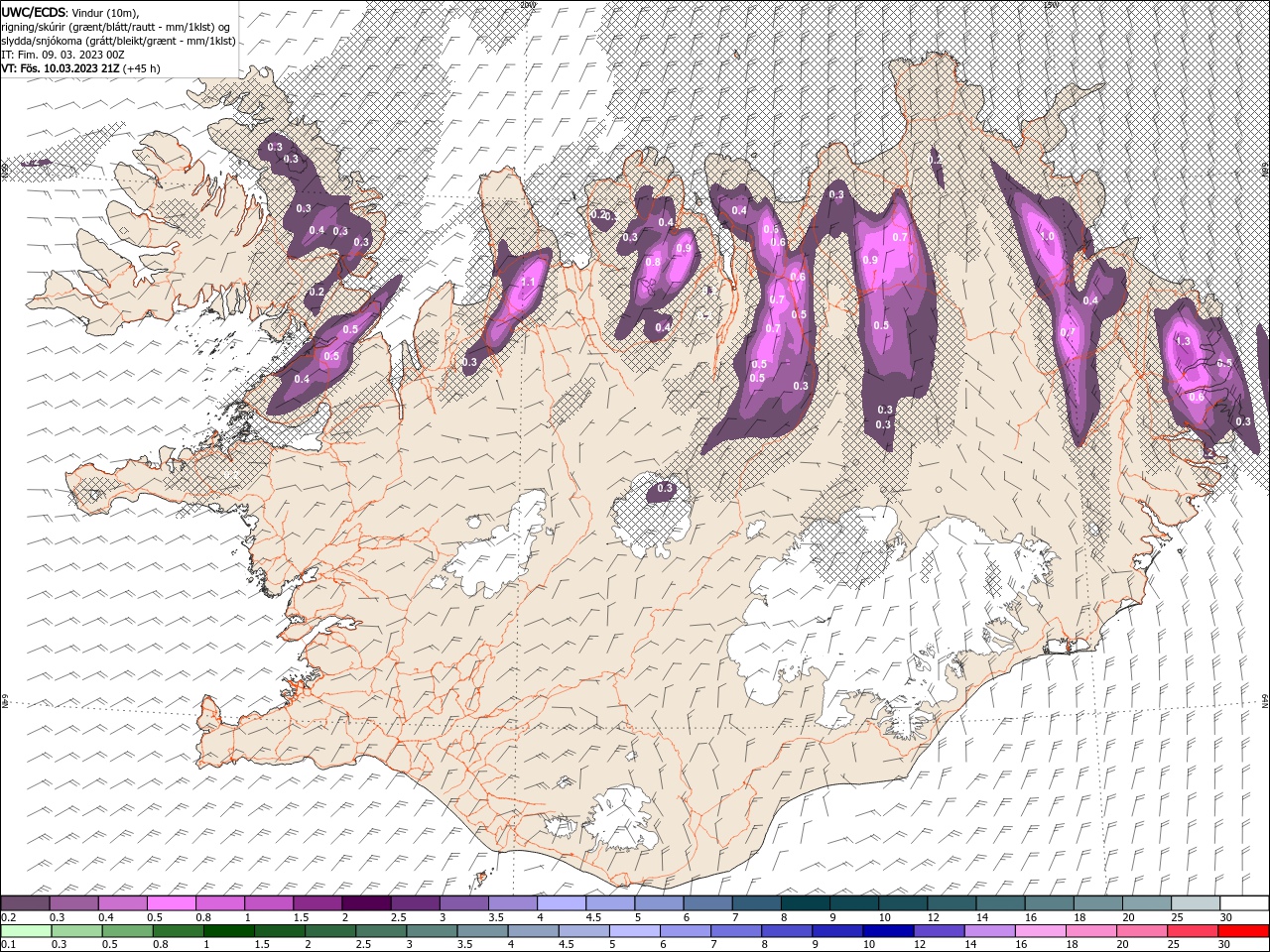Click the '20W' longitude label at top edge

tap(526, 5)
